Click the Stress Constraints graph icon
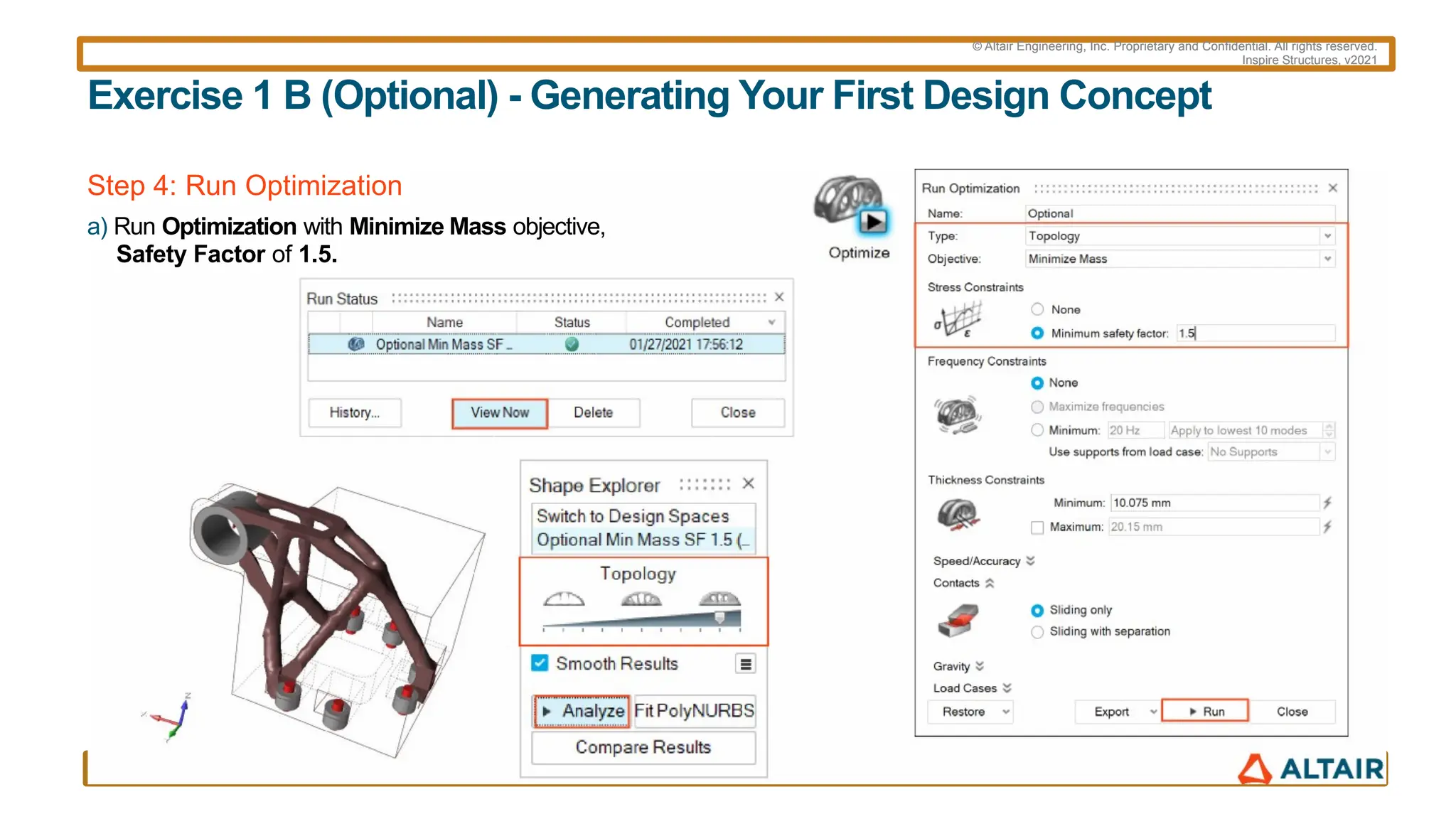 (958, 320)
